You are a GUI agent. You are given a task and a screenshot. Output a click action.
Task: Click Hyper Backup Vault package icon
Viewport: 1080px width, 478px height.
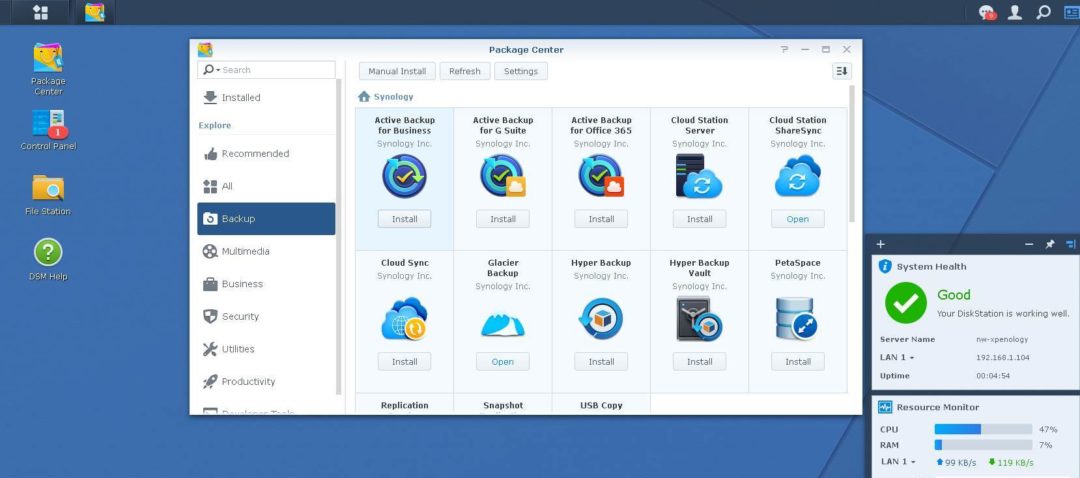699,319
